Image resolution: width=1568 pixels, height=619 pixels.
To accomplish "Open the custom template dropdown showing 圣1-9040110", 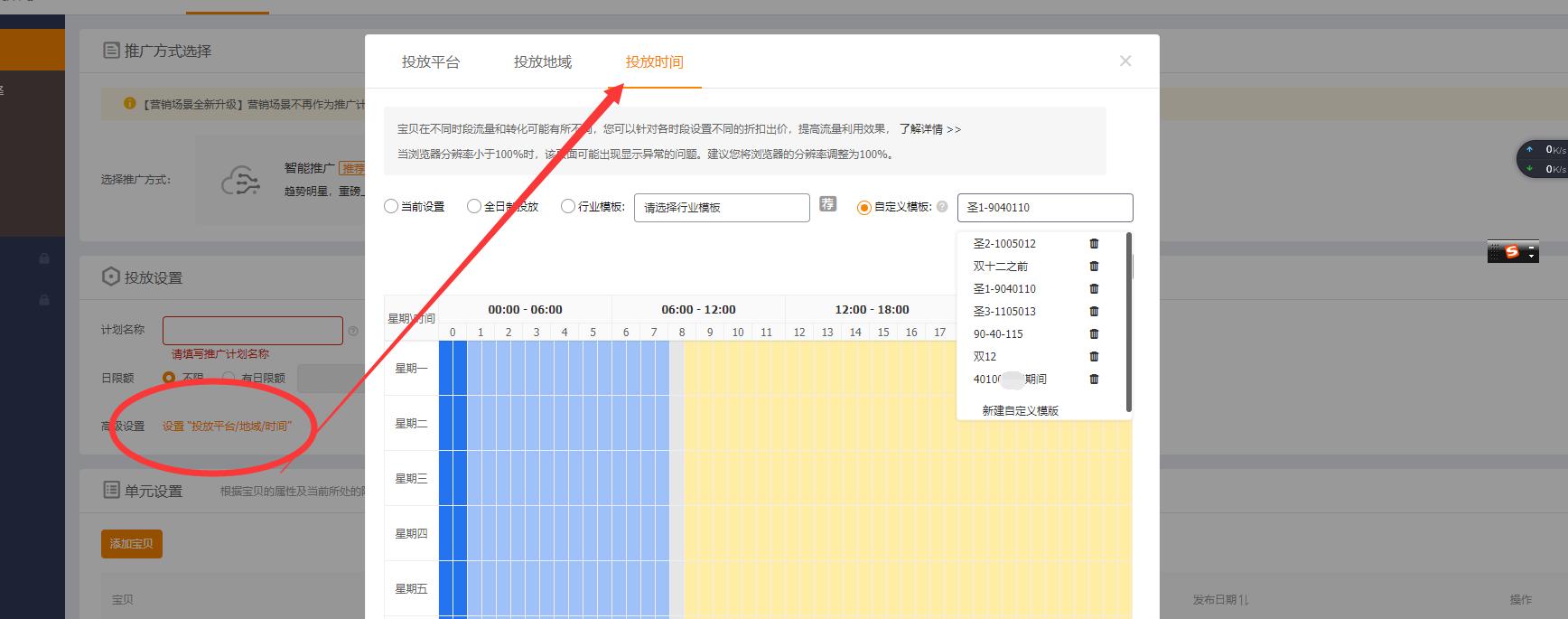I will point(1045,208).
